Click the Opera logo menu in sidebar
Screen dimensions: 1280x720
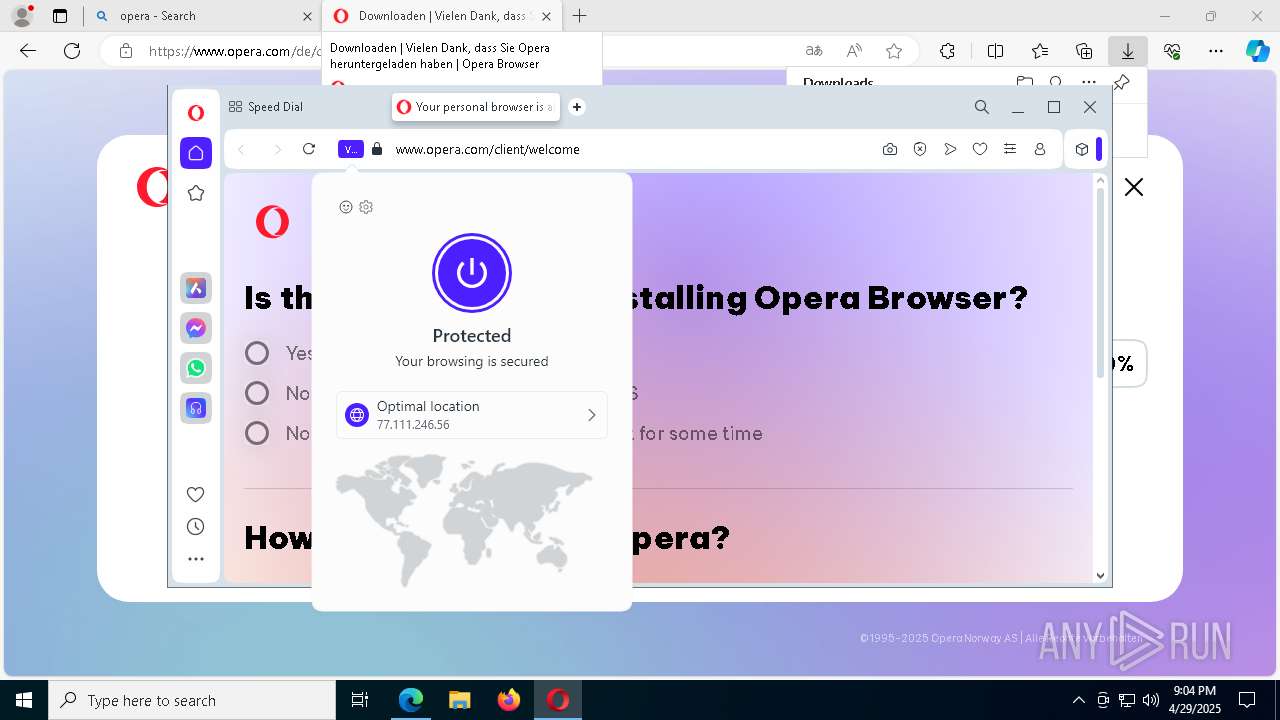(196, 113)
